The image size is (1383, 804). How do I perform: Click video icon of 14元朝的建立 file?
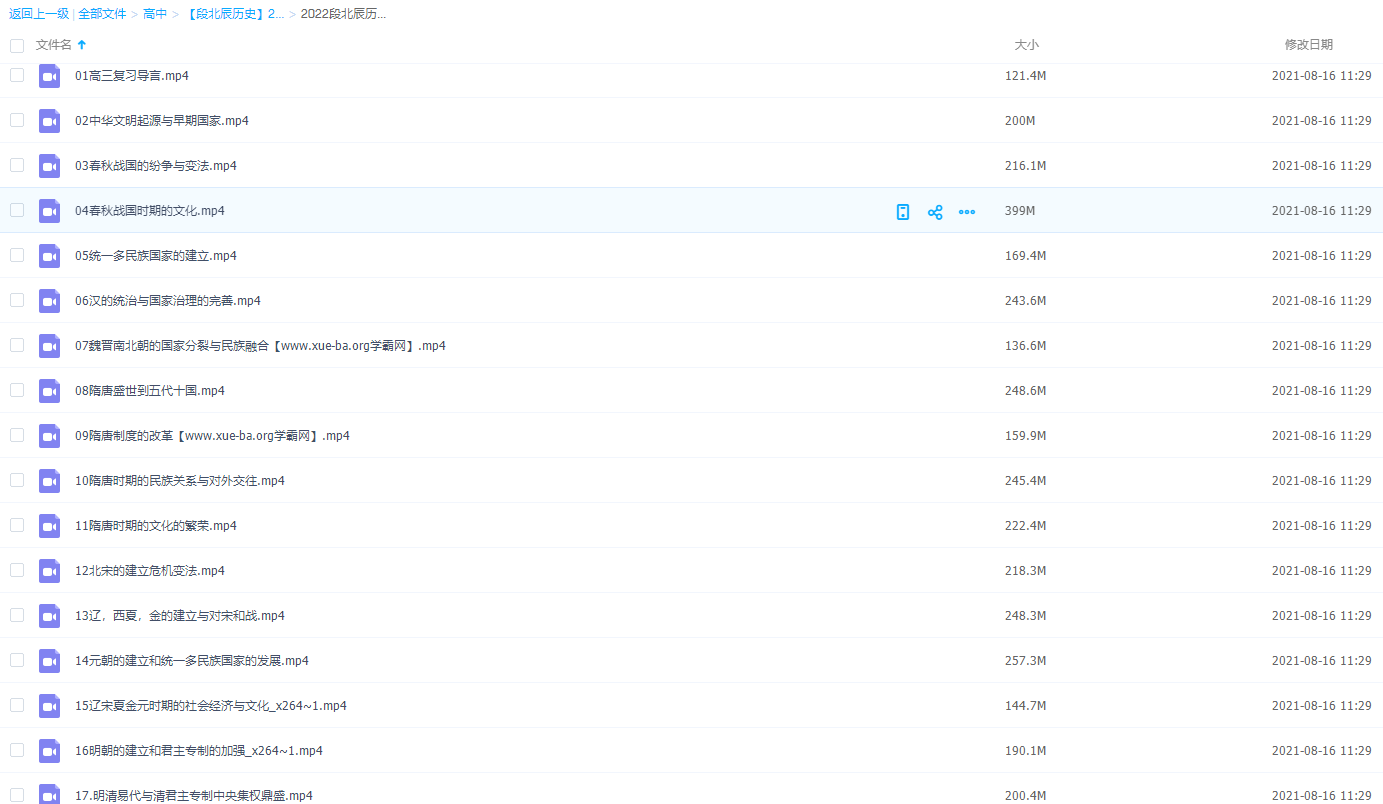[x=50, y=661]
